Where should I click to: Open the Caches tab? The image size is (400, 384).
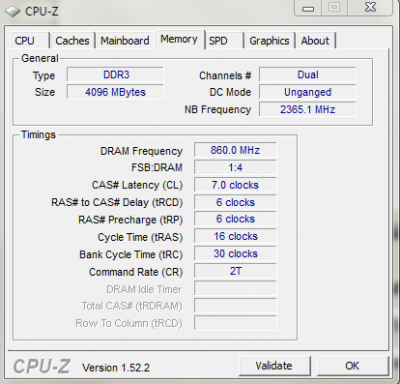point(72,41)
